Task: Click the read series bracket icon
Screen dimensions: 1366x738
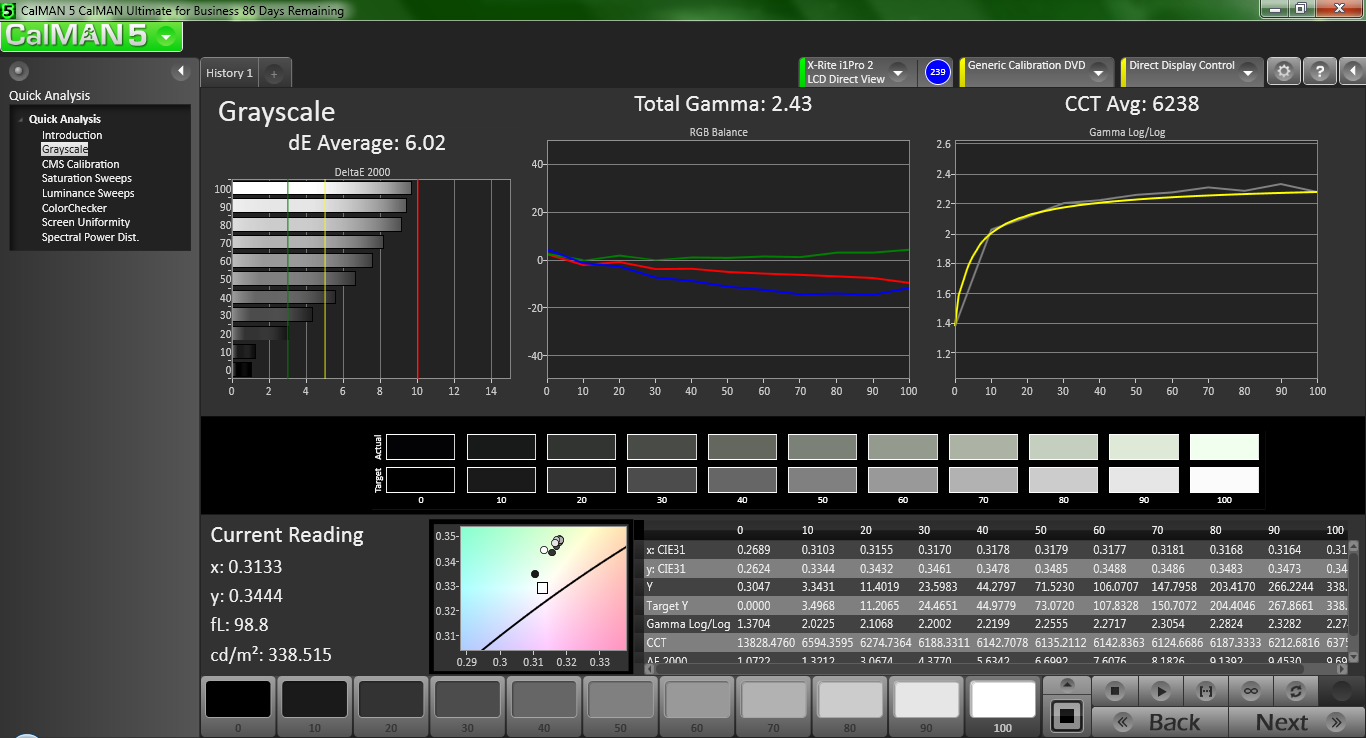Action: 1205,691
